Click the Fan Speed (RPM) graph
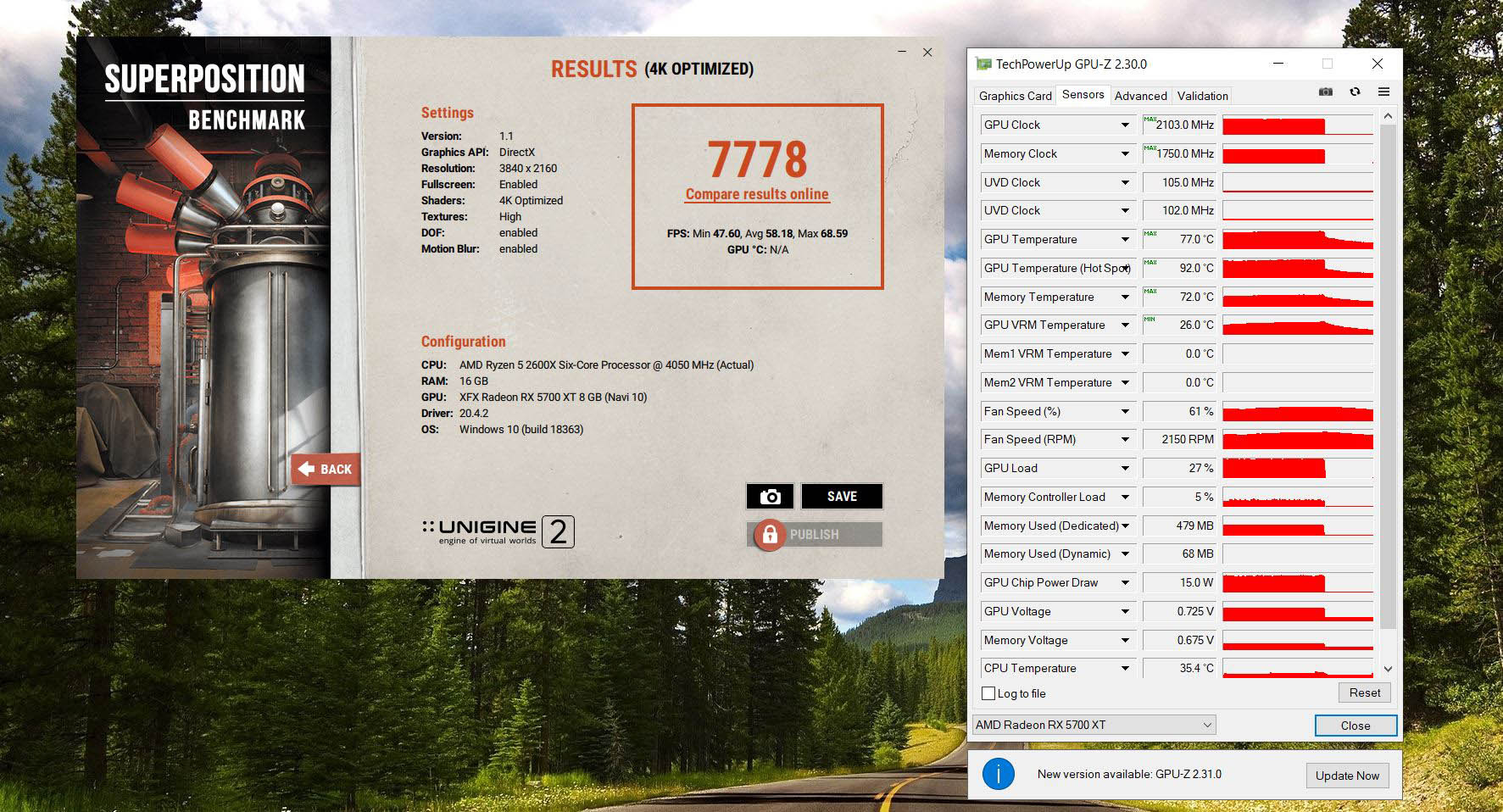This screenshot has width=1503, height=812. point(1298,439)
